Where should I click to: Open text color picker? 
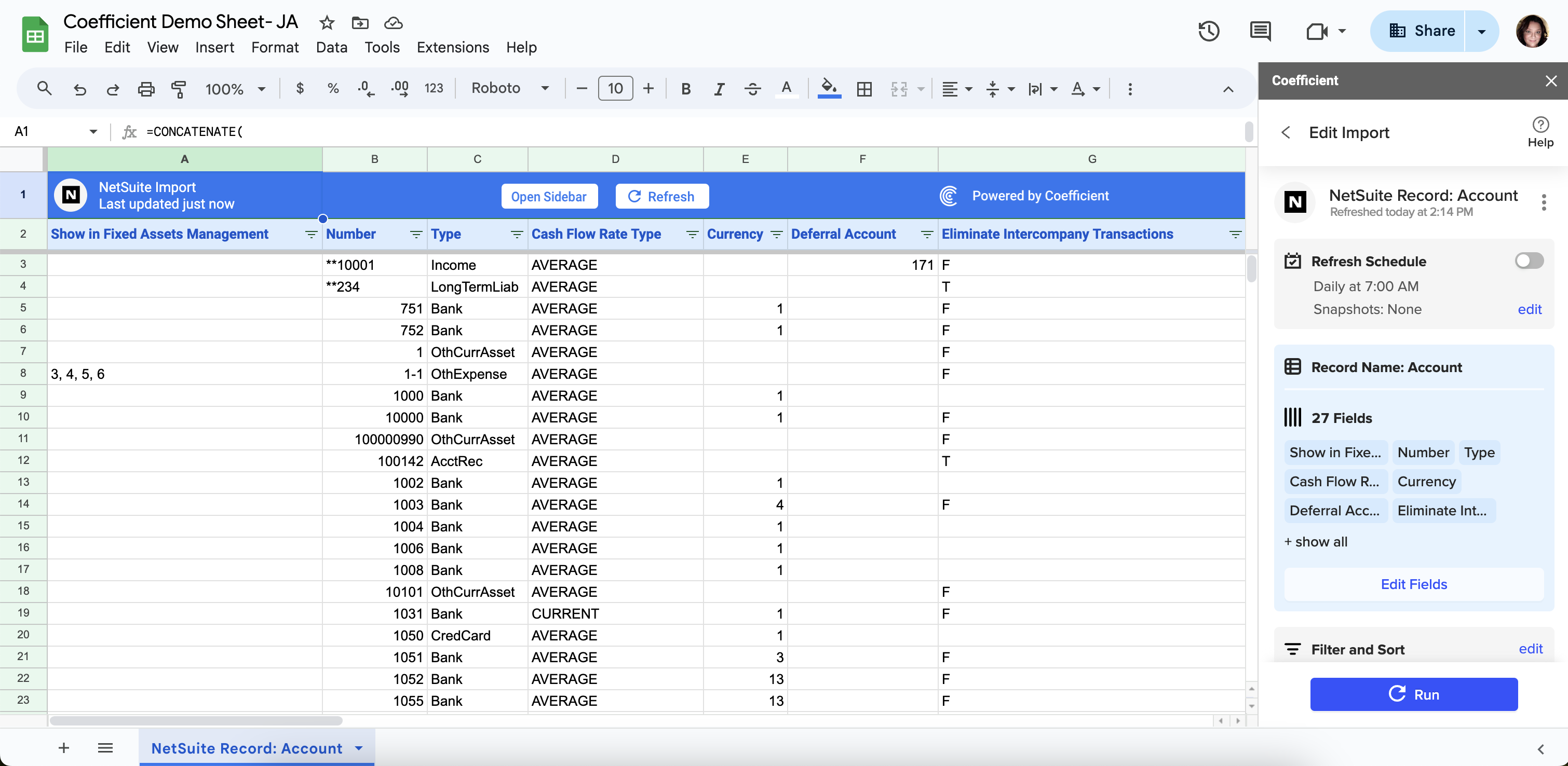pos(787,89)
